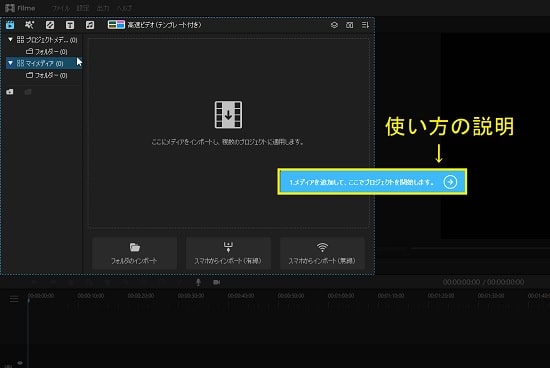This screenshot has height=368, width=550.
Task: Click the split-view icon in media panel header
Action: click(350, 25)
